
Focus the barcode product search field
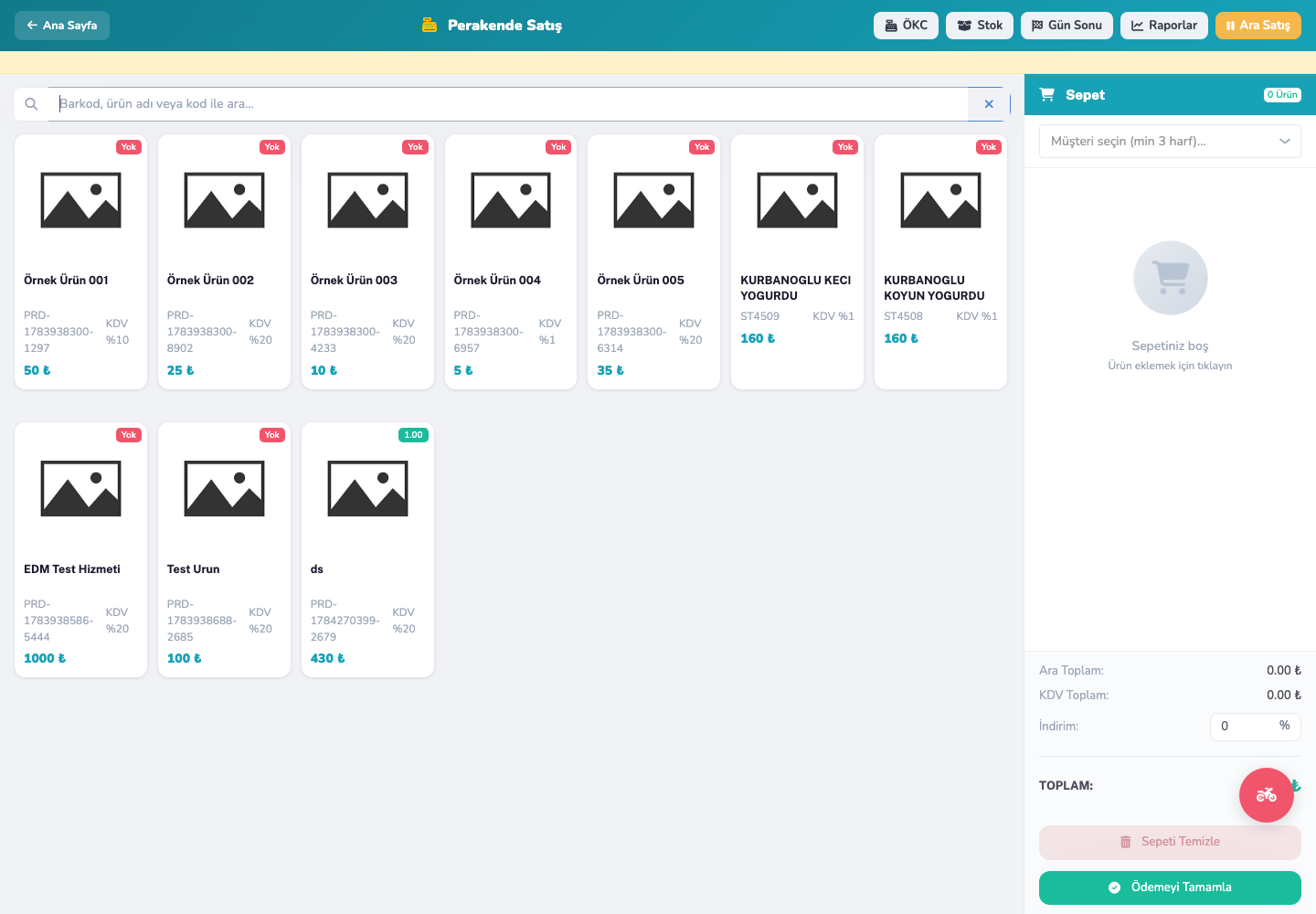tap(508, 104)
